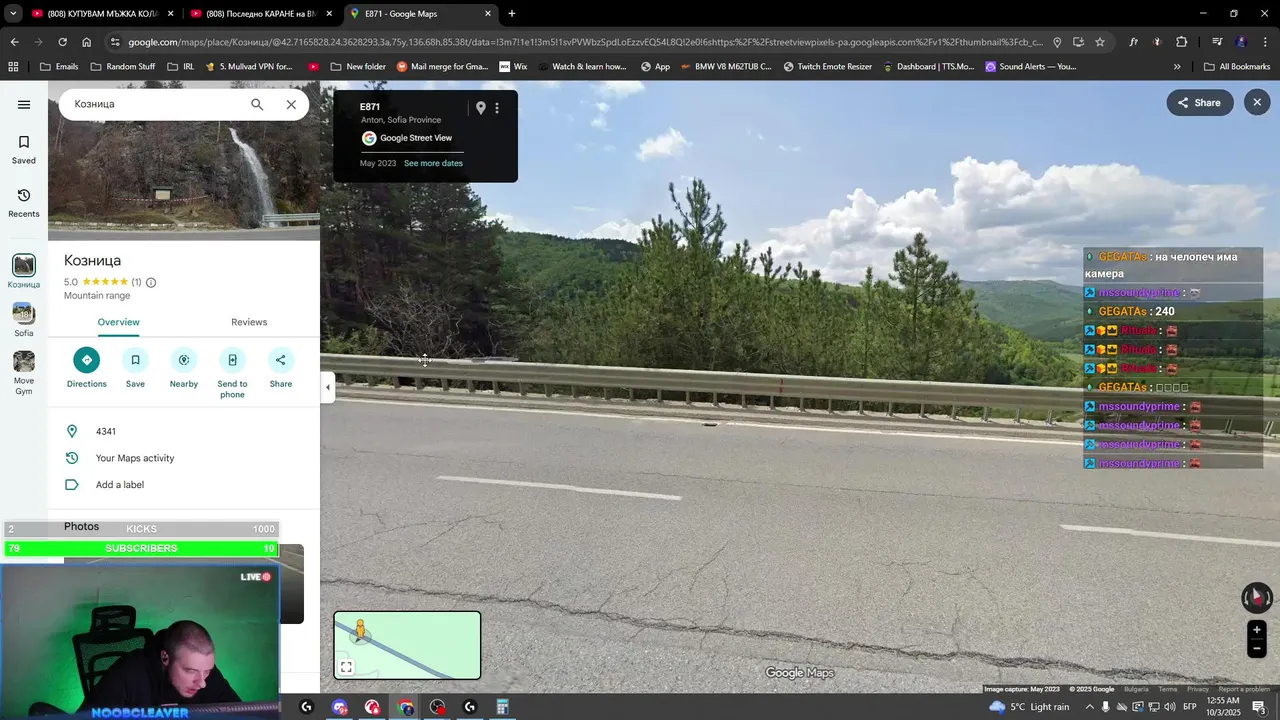1280x720 pixels.
Task: Click the Street View compass
Action: (x=1257, y=598)
